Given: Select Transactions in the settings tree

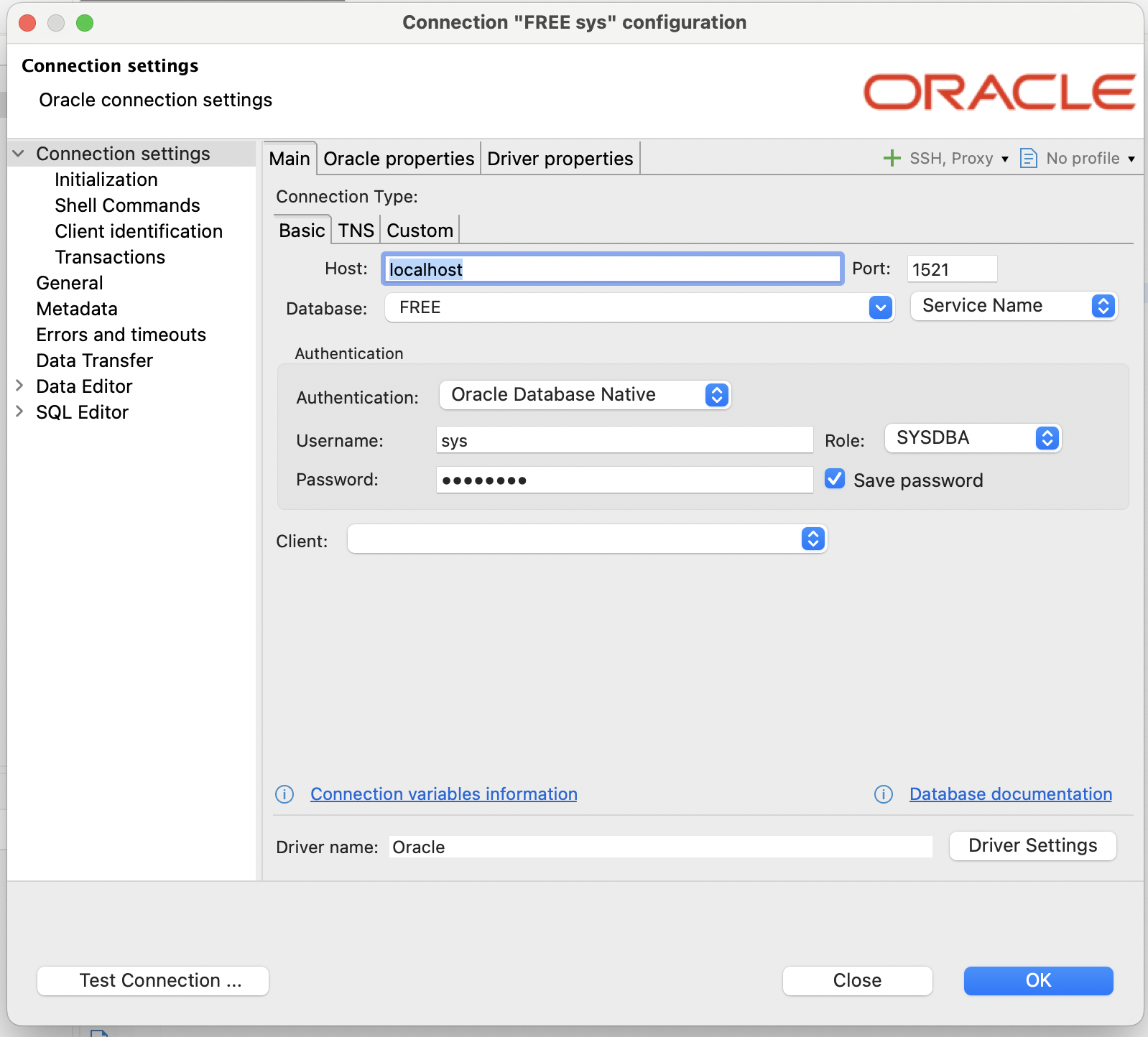Looking at the screenshot, I should pyautogui.click(x=111, y=257).
